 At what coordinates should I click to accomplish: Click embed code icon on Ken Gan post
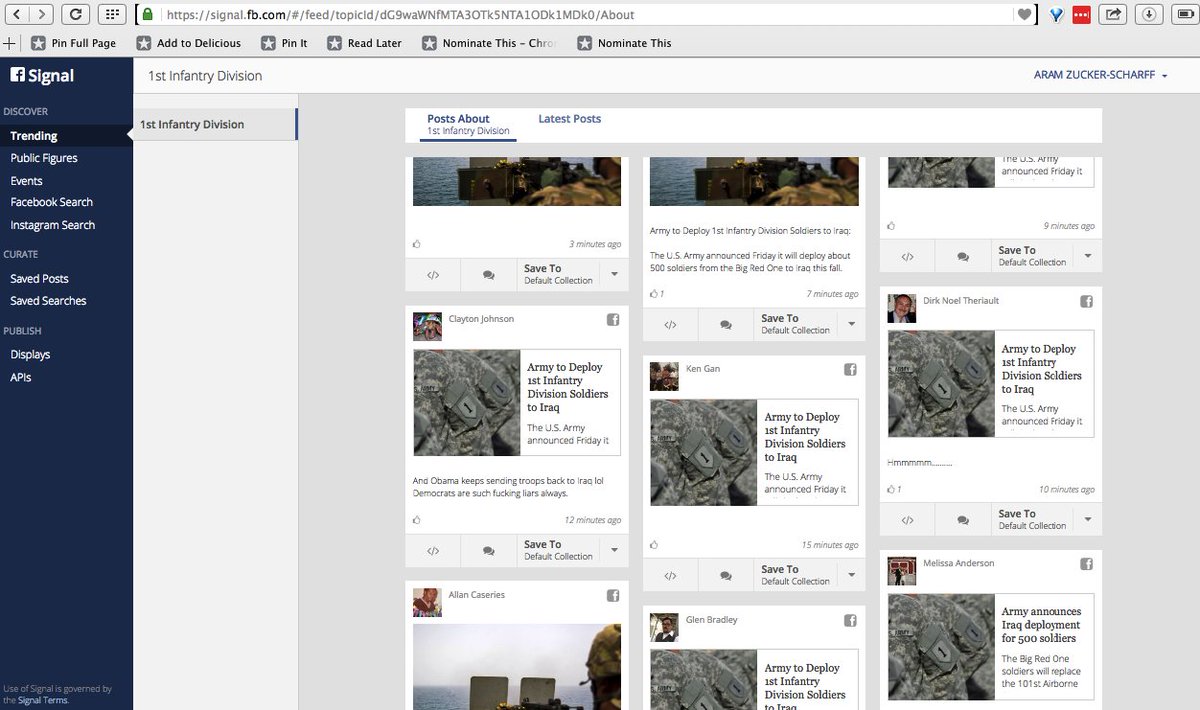[x=670, y=576]
